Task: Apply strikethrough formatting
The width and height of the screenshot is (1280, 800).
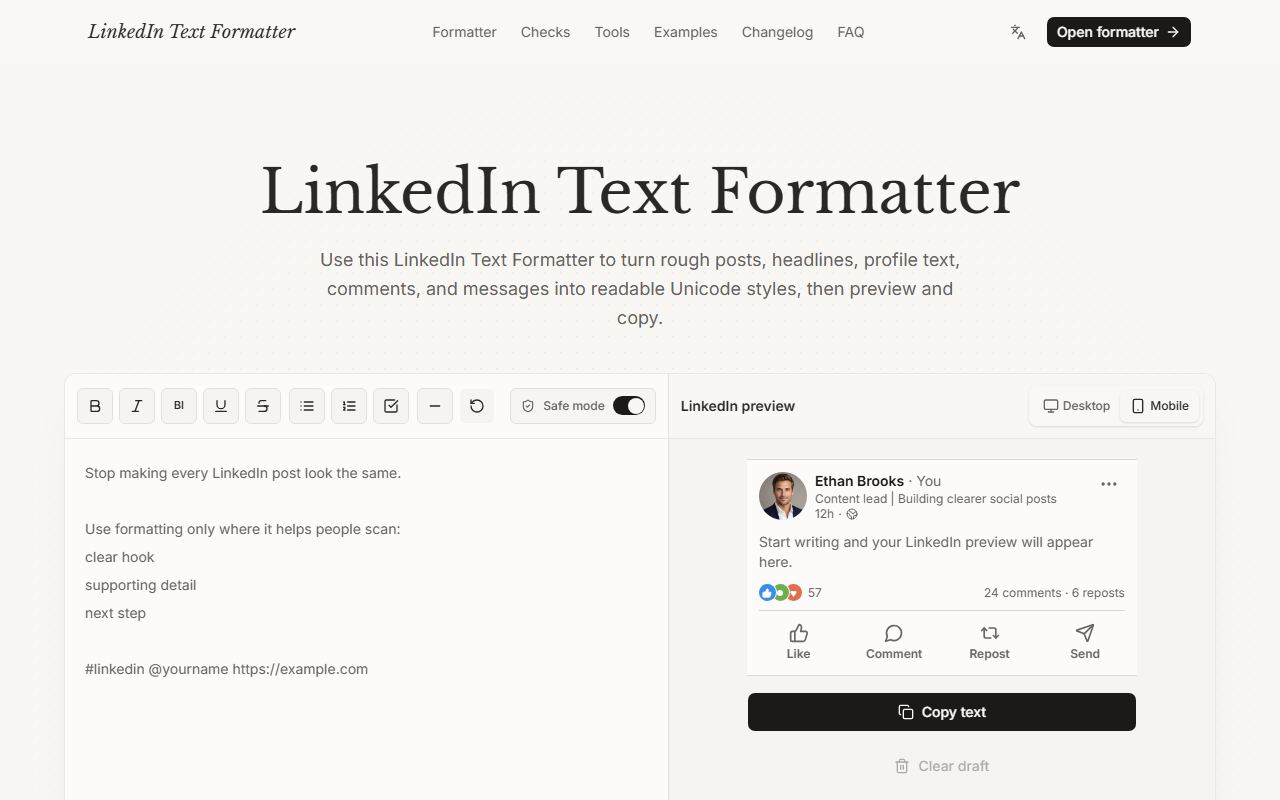Action: [x=263, y=406]
